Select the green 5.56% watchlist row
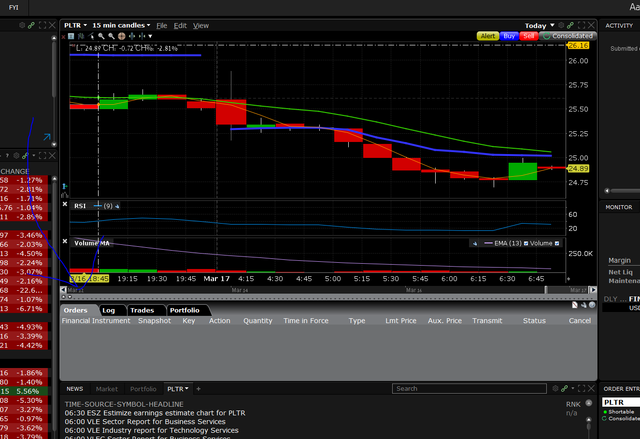640x439 pixels. (24, 391)
